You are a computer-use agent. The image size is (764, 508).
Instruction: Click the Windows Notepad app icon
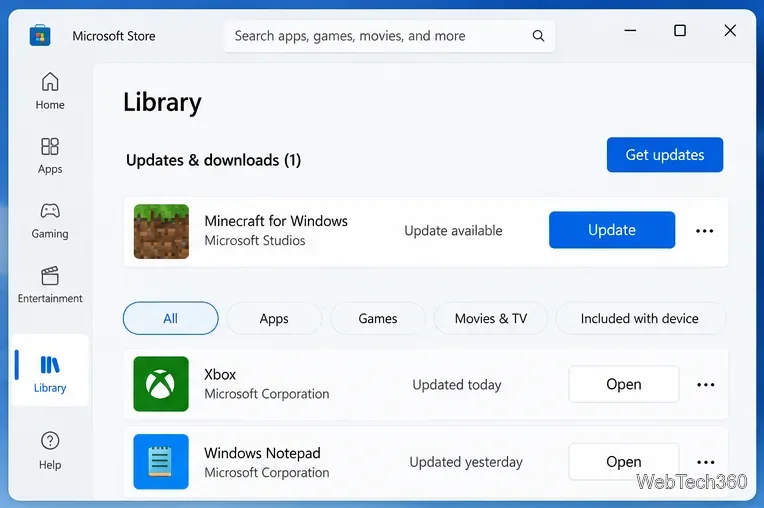tap(161, 462)
